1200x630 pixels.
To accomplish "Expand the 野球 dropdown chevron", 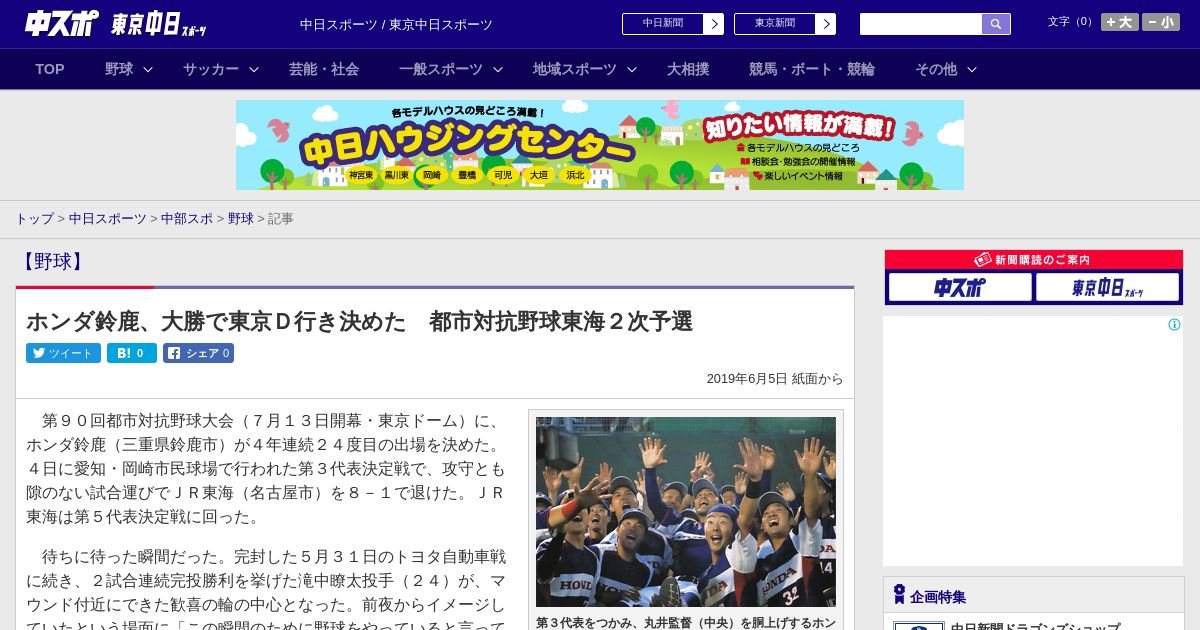I will coord(148,69).
